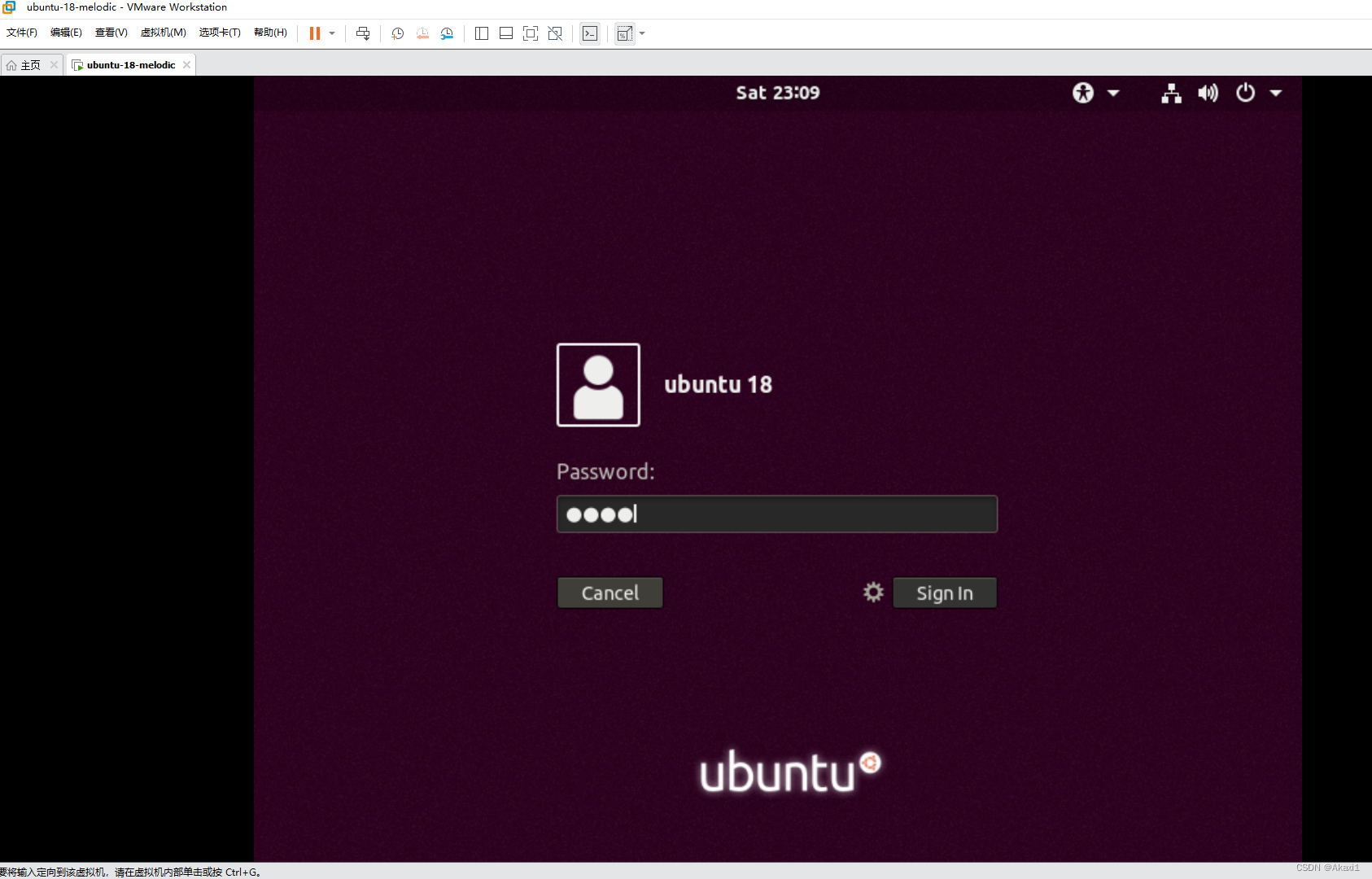Open the snapshot manager wrench icon
The image size is (1372, 879).
pos(447,33)
